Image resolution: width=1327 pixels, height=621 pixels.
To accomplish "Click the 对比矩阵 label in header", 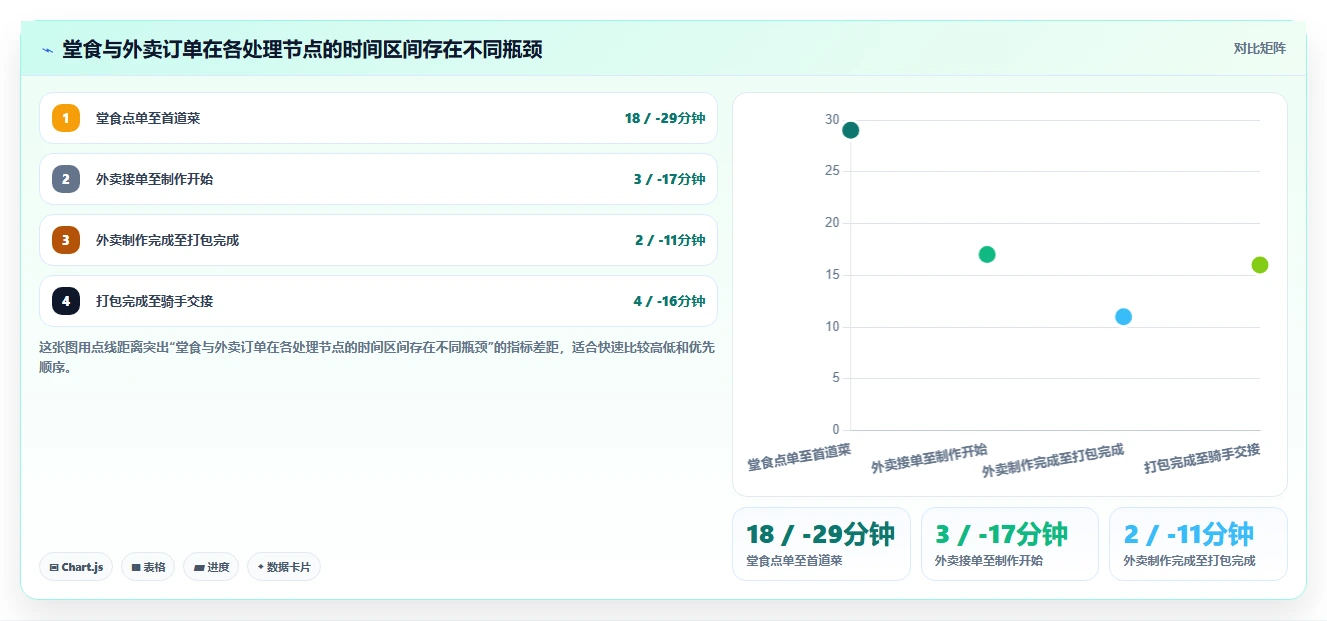I will 1260,48.
